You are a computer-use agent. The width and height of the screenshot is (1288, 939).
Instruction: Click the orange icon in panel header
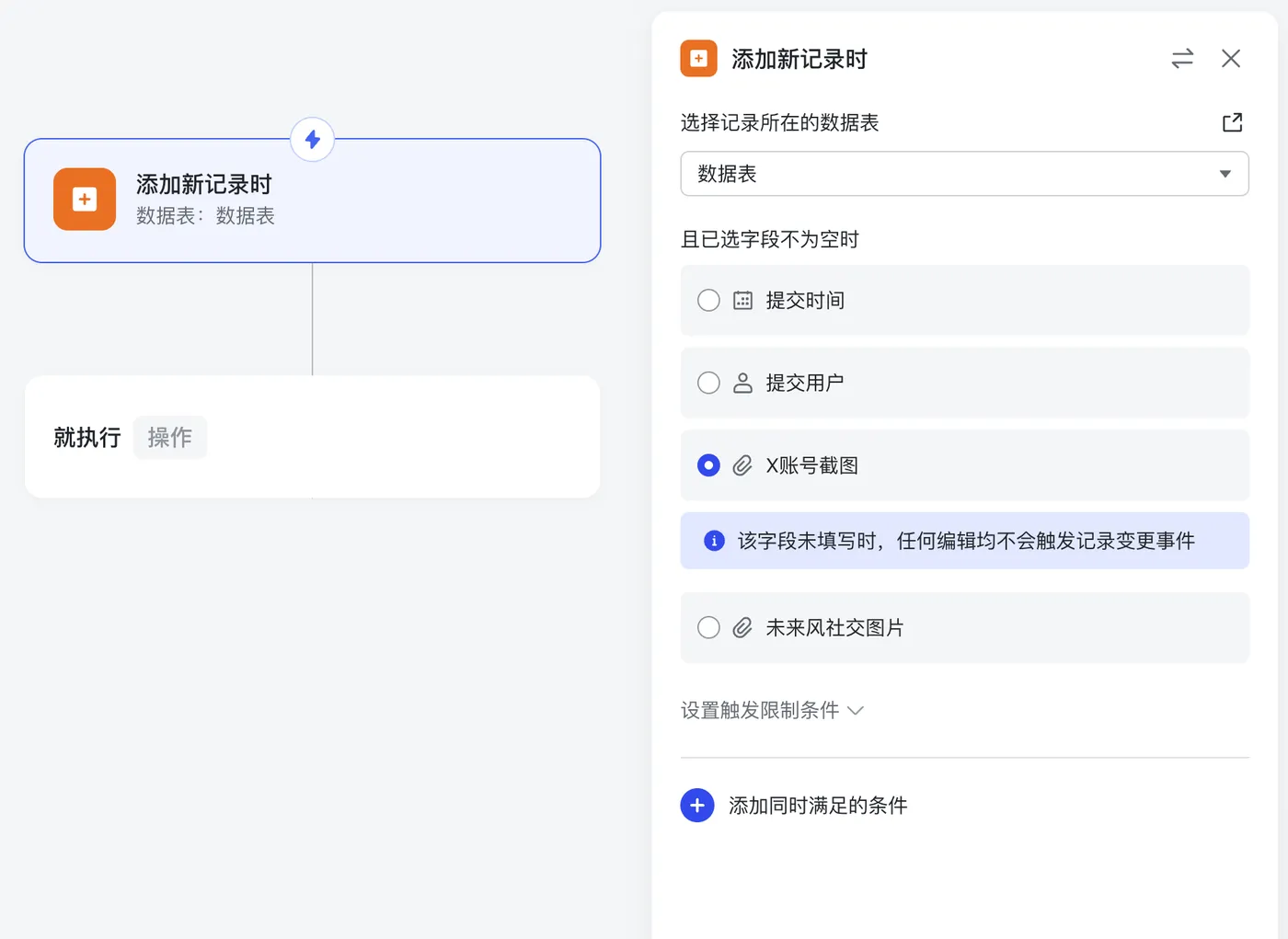698,59
